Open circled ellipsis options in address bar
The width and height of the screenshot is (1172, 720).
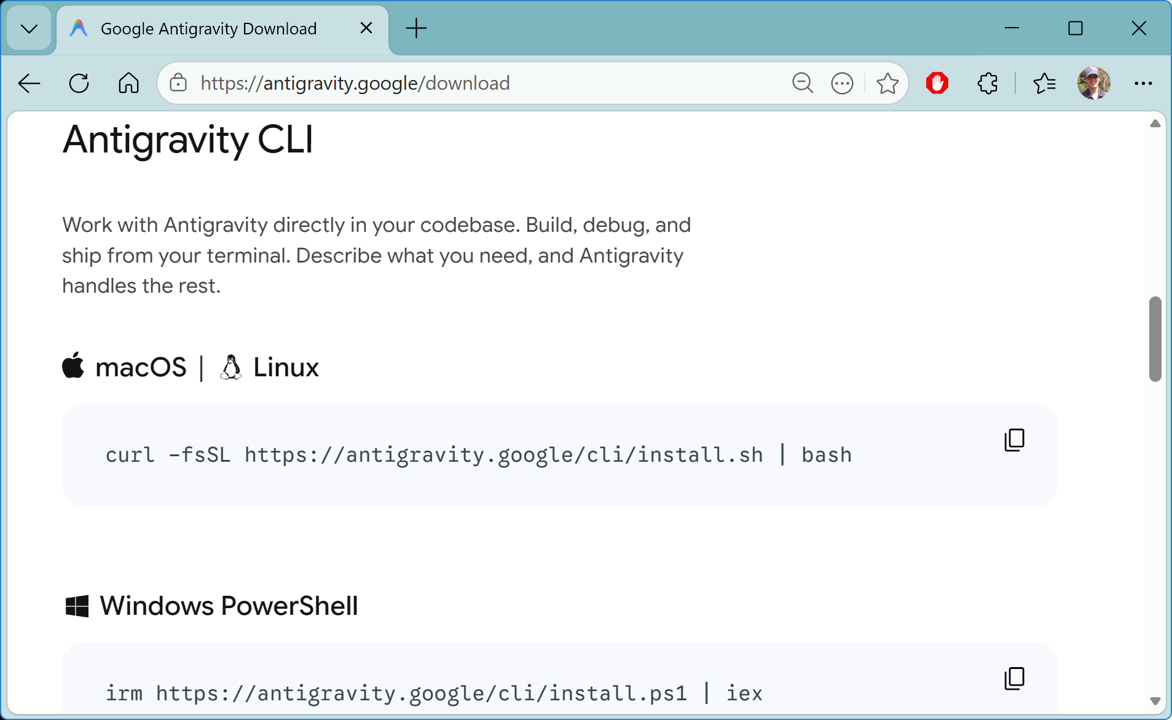tap(842, 83)
